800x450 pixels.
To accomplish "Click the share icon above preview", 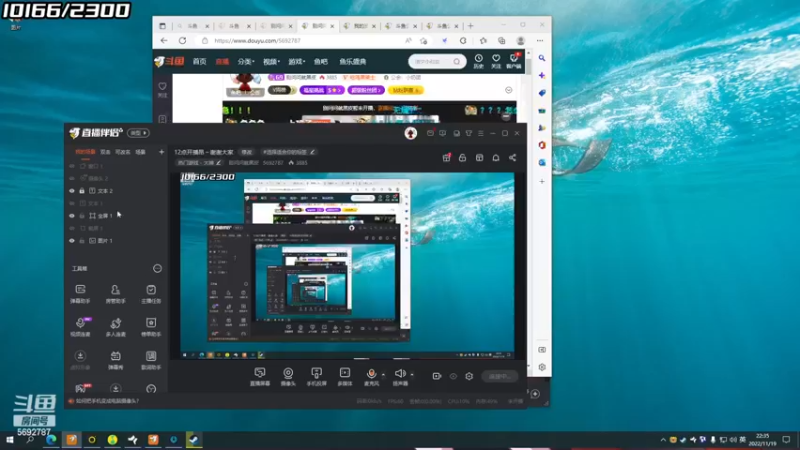I will (512, 158).
